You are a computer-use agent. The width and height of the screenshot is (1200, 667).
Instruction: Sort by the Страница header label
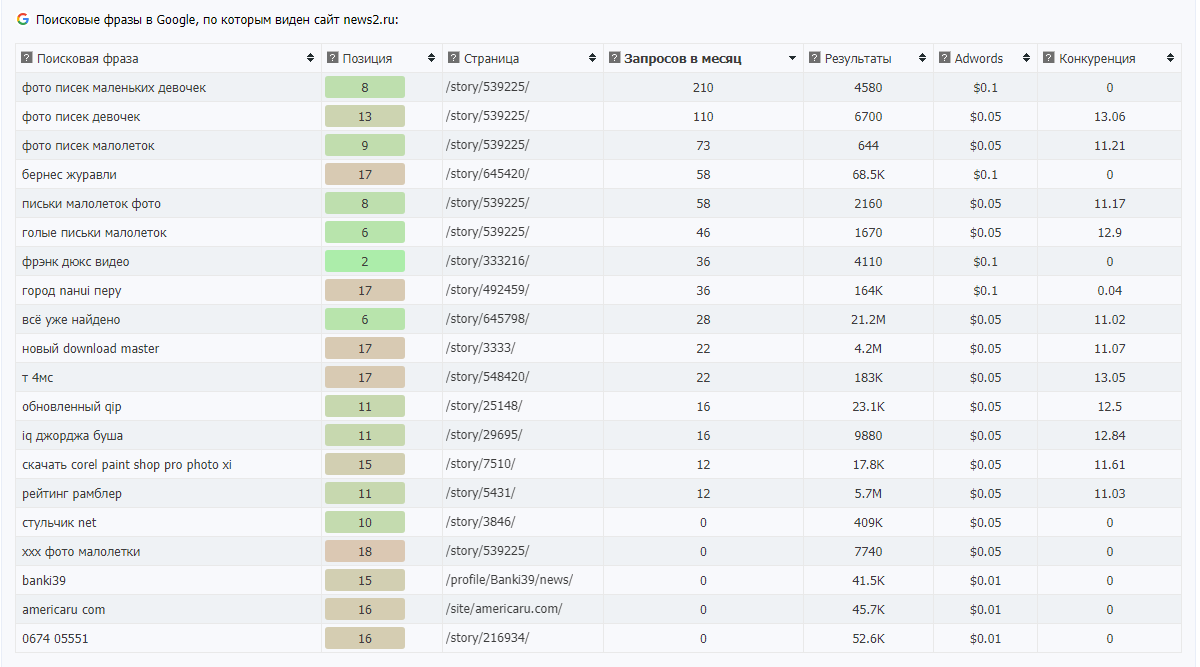click(x=492, y=59)
